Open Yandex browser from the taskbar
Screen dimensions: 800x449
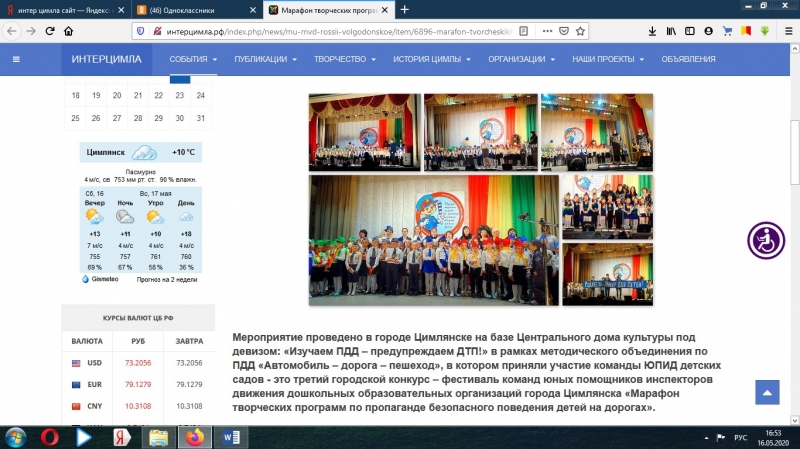(x=121, y=437)
